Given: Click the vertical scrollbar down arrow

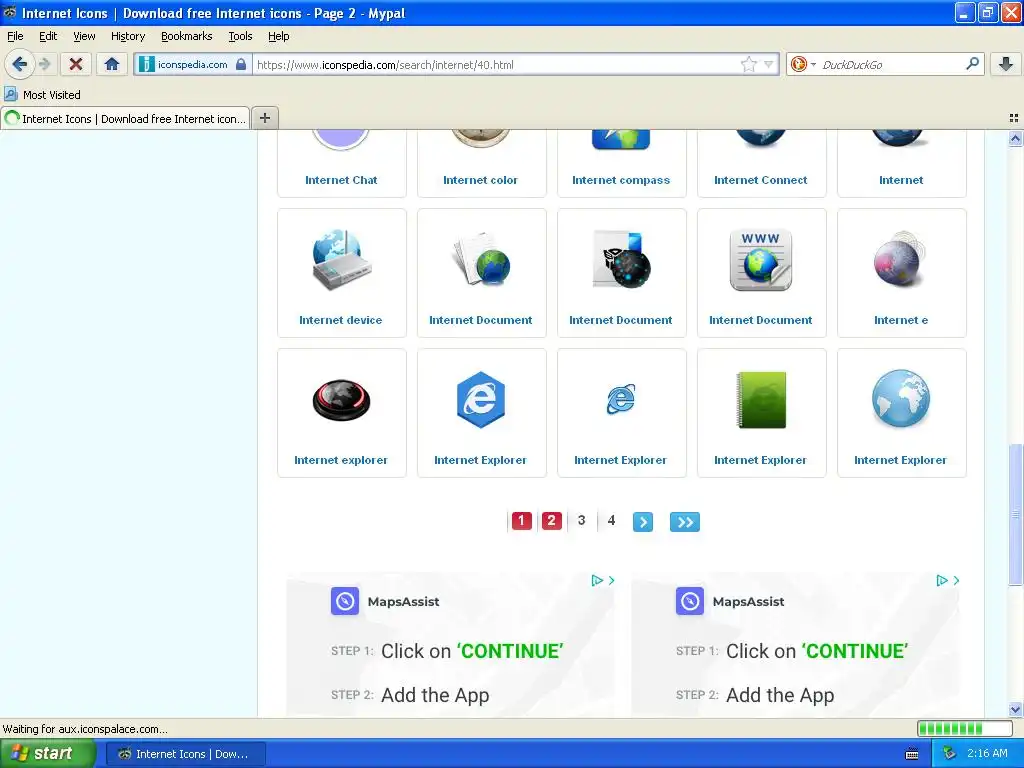Looking at the screenshot, I should pyautogui.click(x=1015, y=709).
